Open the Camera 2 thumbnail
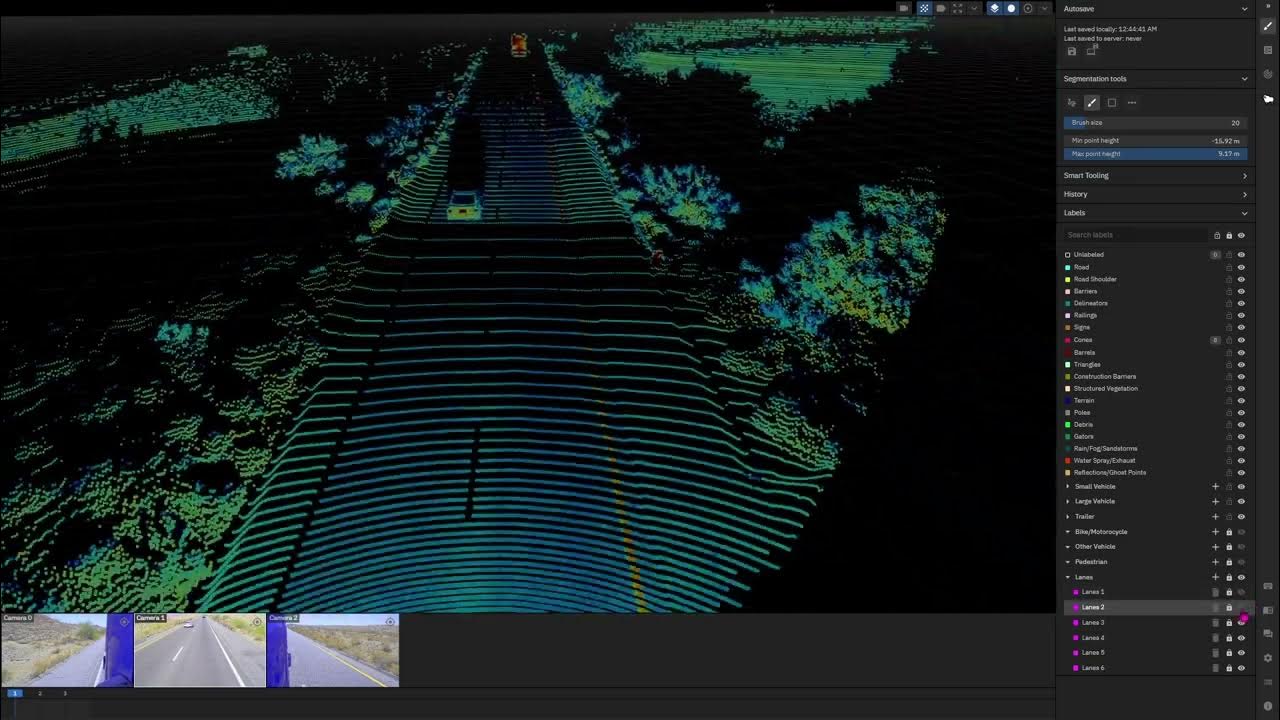The width and height of the screenshot is (1280, 720). (333, 650)
